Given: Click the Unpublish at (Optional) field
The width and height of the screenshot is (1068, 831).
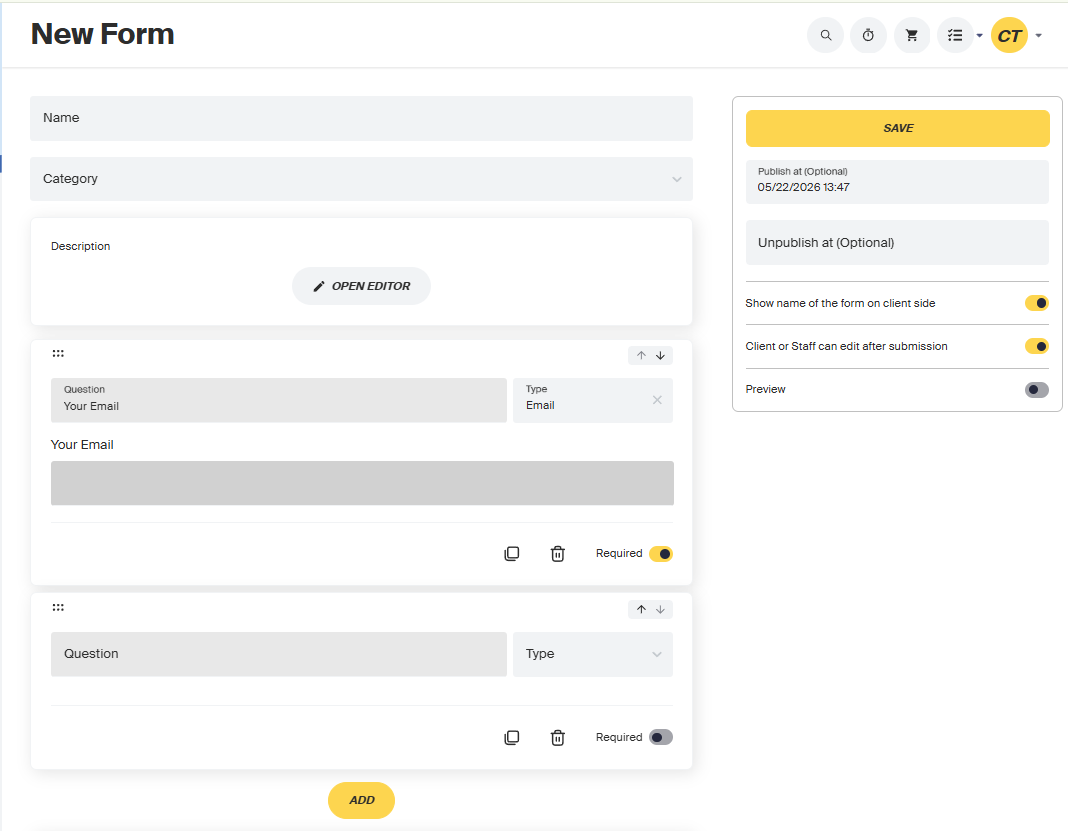Looking at the screenshot, I should coord(898,242).
